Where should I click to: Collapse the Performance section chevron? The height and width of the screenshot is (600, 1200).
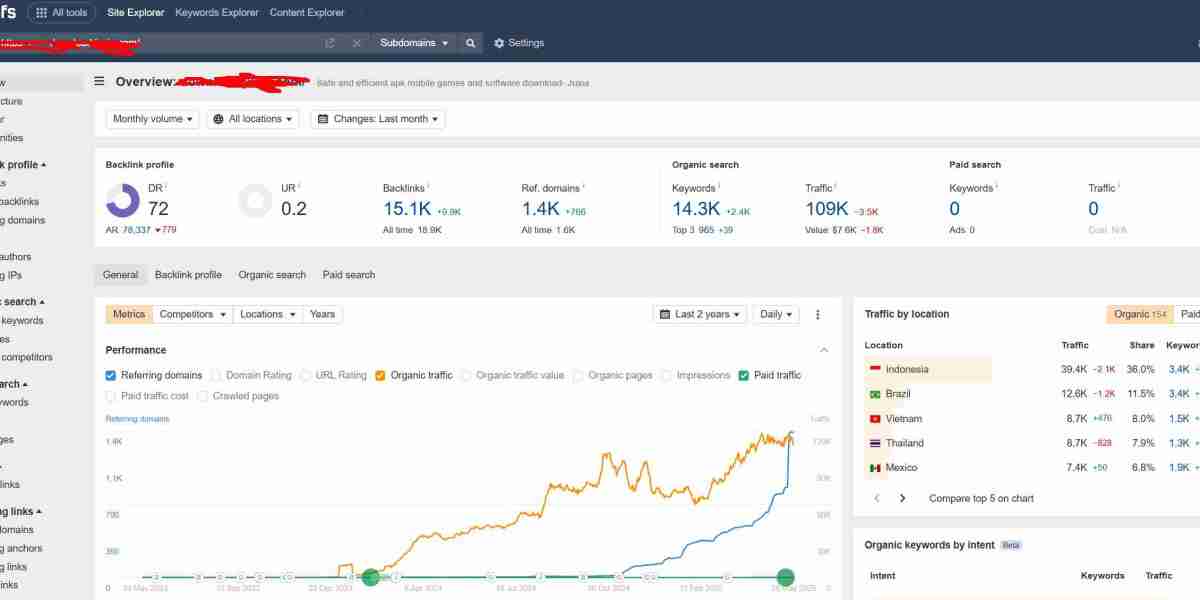(x=824, y=350)
